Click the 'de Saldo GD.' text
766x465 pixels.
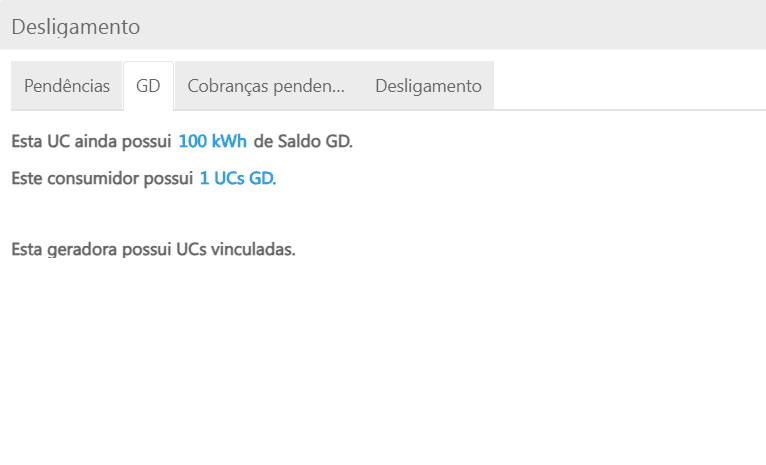click(303, 141)
